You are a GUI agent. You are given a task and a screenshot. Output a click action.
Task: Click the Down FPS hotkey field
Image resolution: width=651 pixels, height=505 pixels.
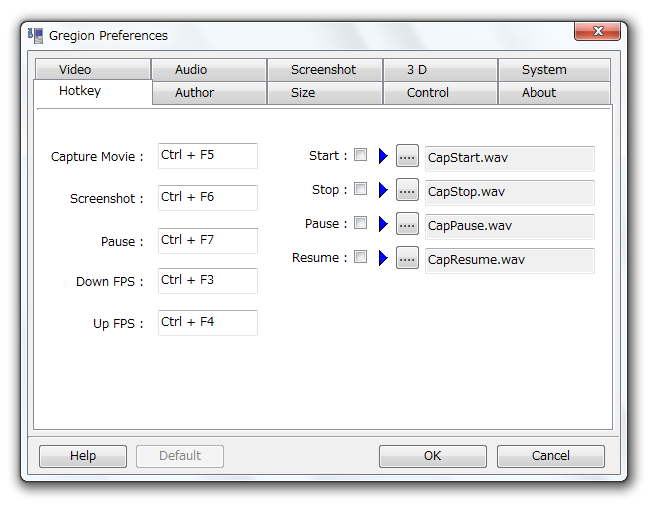[208, 281]
